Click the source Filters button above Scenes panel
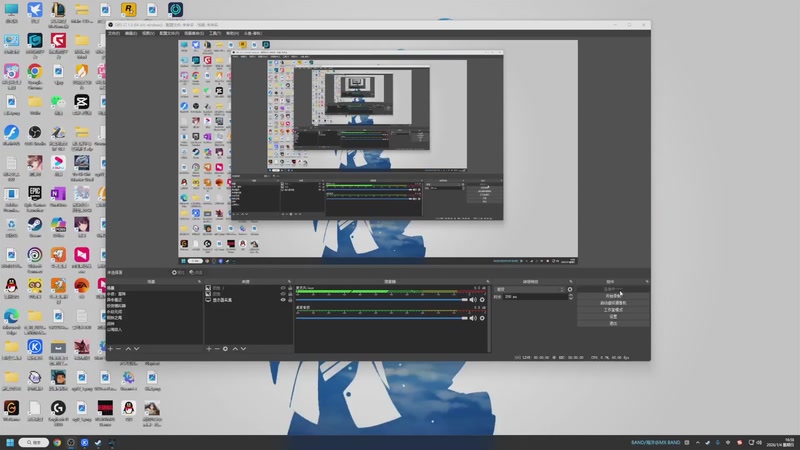Image resolution: width=800 pixels, height=450 pixels. point(196,272)
